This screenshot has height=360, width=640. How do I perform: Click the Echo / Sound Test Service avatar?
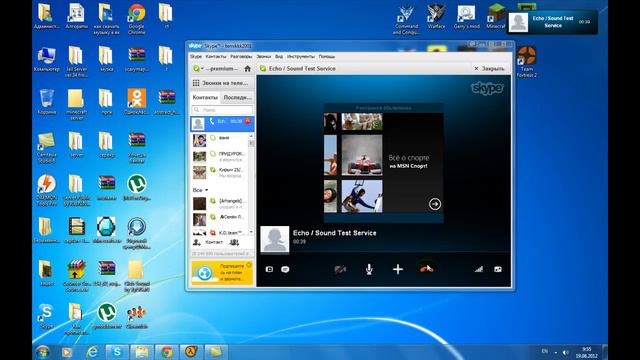pos(275,240)
